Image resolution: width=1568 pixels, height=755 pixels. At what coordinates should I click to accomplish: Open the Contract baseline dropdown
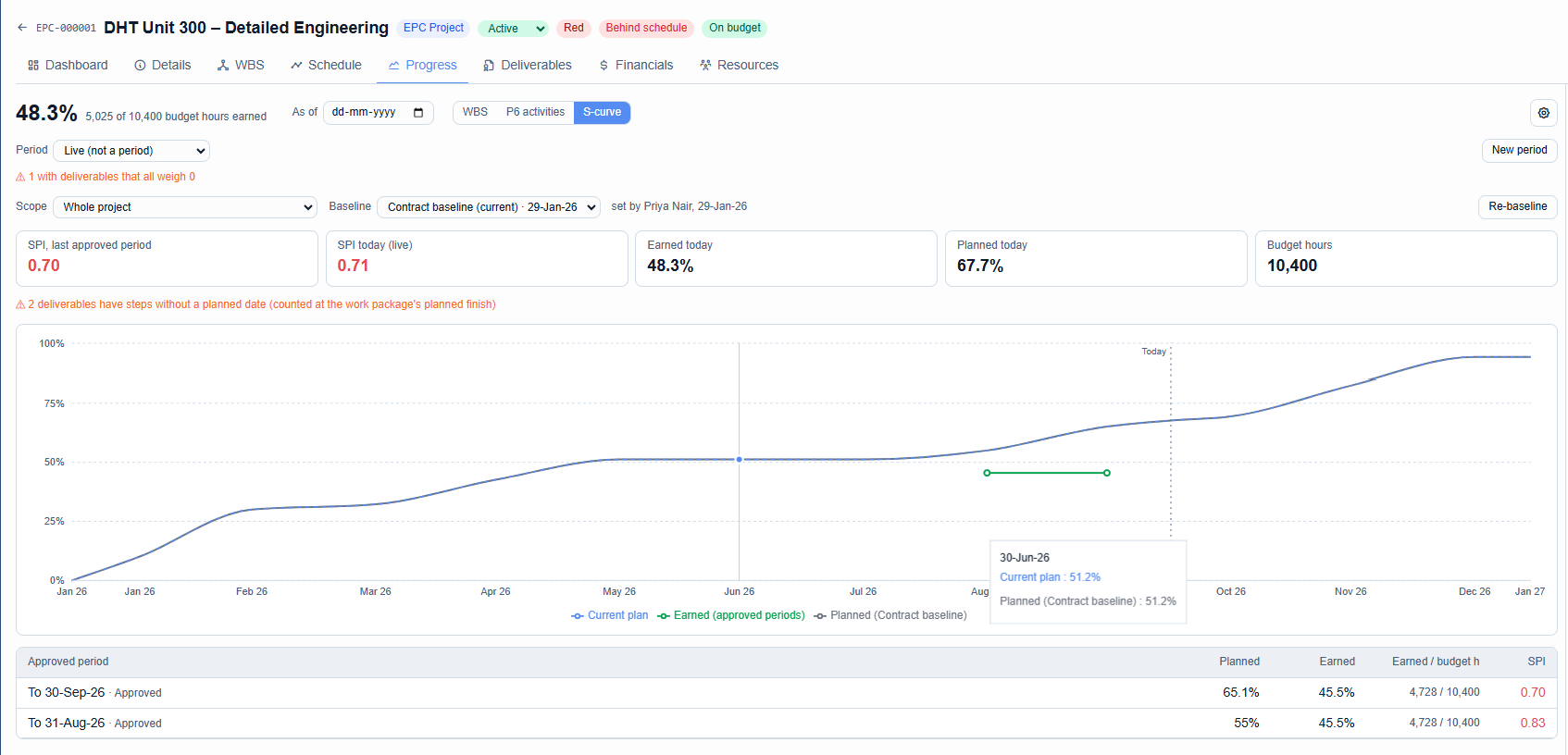click(x=489, y=207)
